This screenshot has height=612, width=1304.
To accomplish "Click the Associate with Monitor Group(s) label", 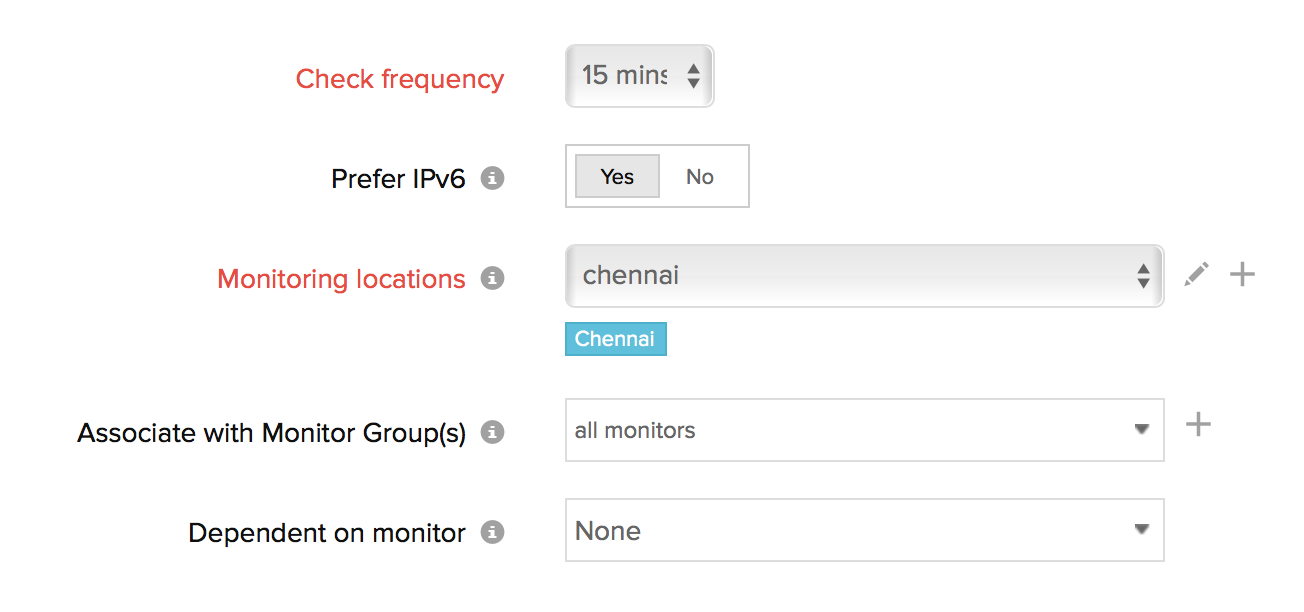I will click(272, 433).
